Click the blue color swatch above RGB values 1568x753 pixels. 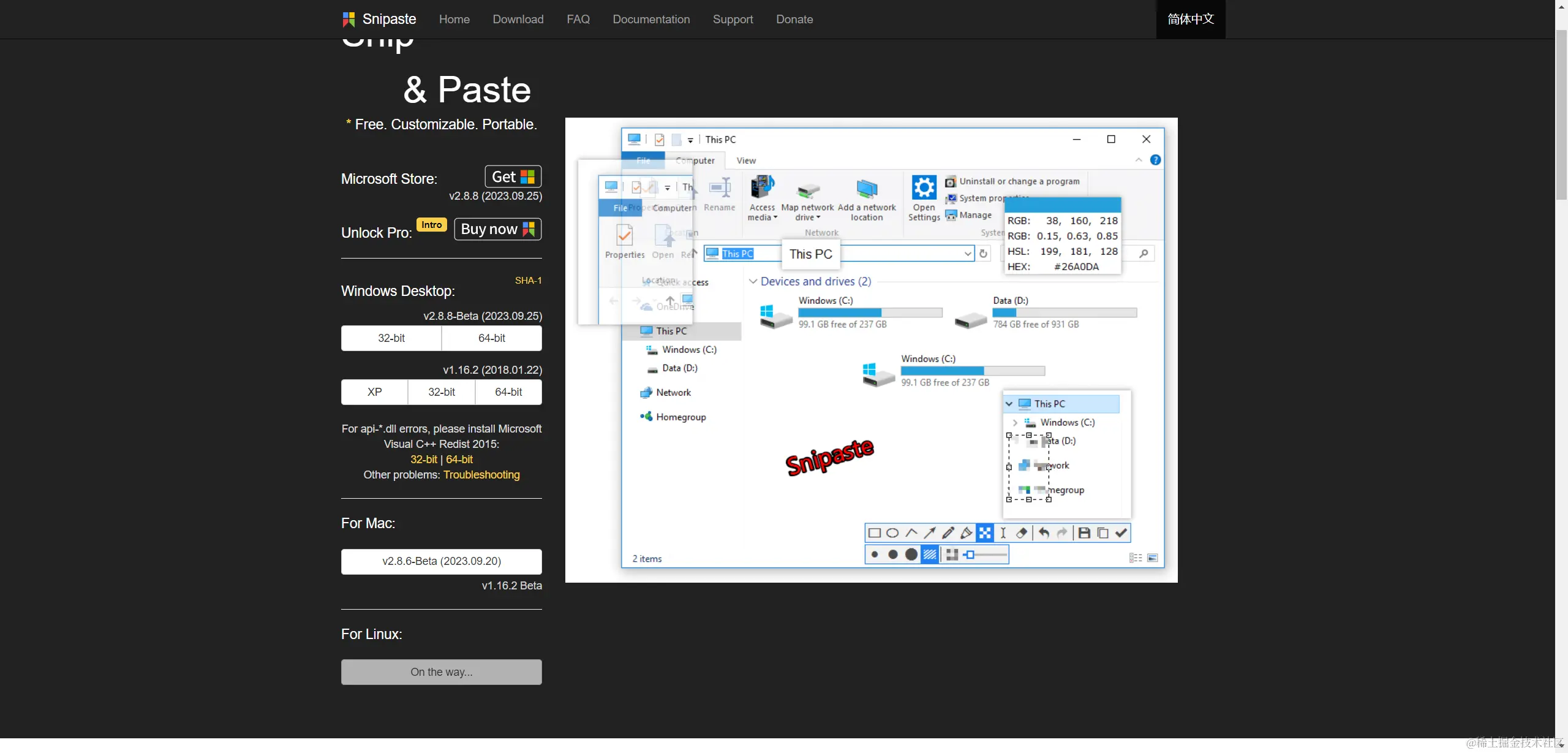(1063, 205)
